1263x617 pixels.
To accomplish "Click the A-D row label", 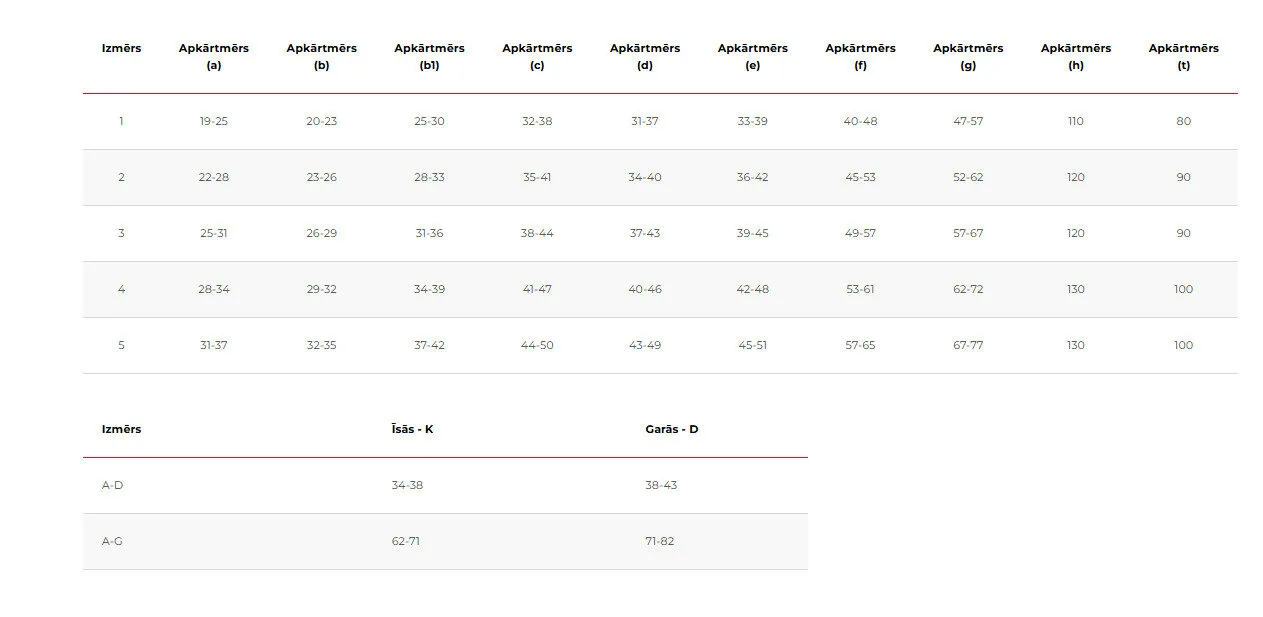I will tap(112, 485).
